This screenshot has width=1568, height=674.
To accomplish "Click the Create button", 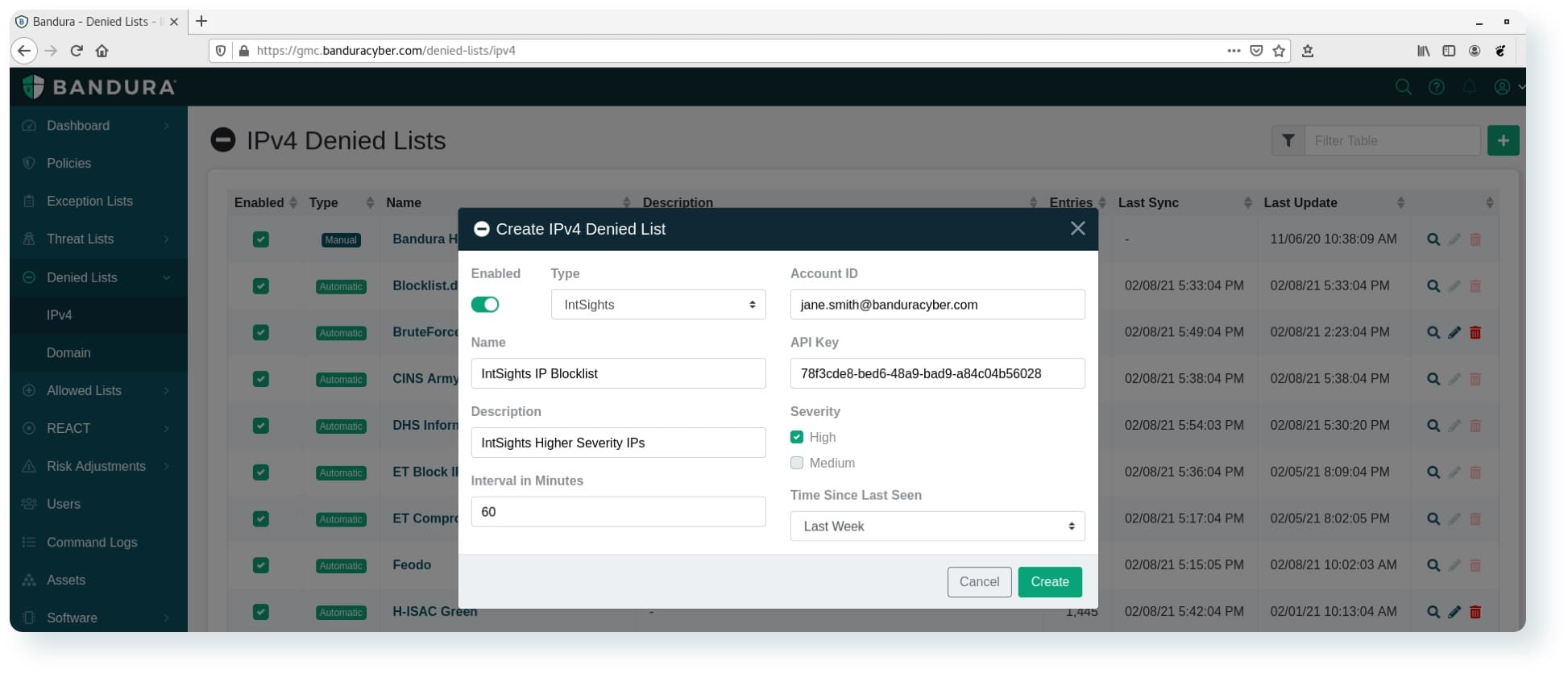I will pyautogui.click(x=1050, y=582).
